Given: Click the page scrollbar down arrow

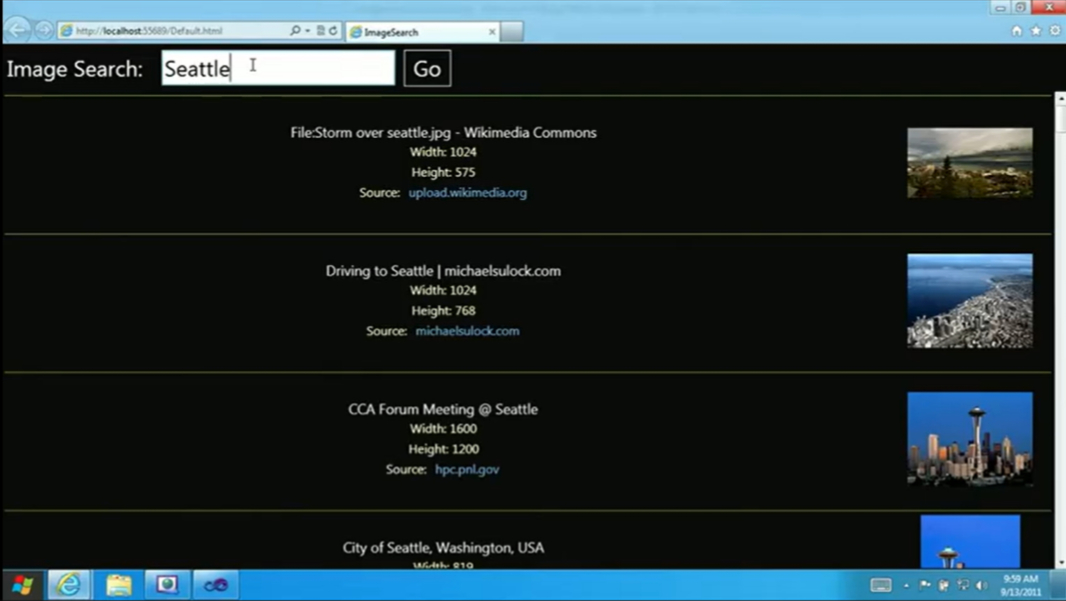Looking at the screenshot, I should pos(1061,563).
